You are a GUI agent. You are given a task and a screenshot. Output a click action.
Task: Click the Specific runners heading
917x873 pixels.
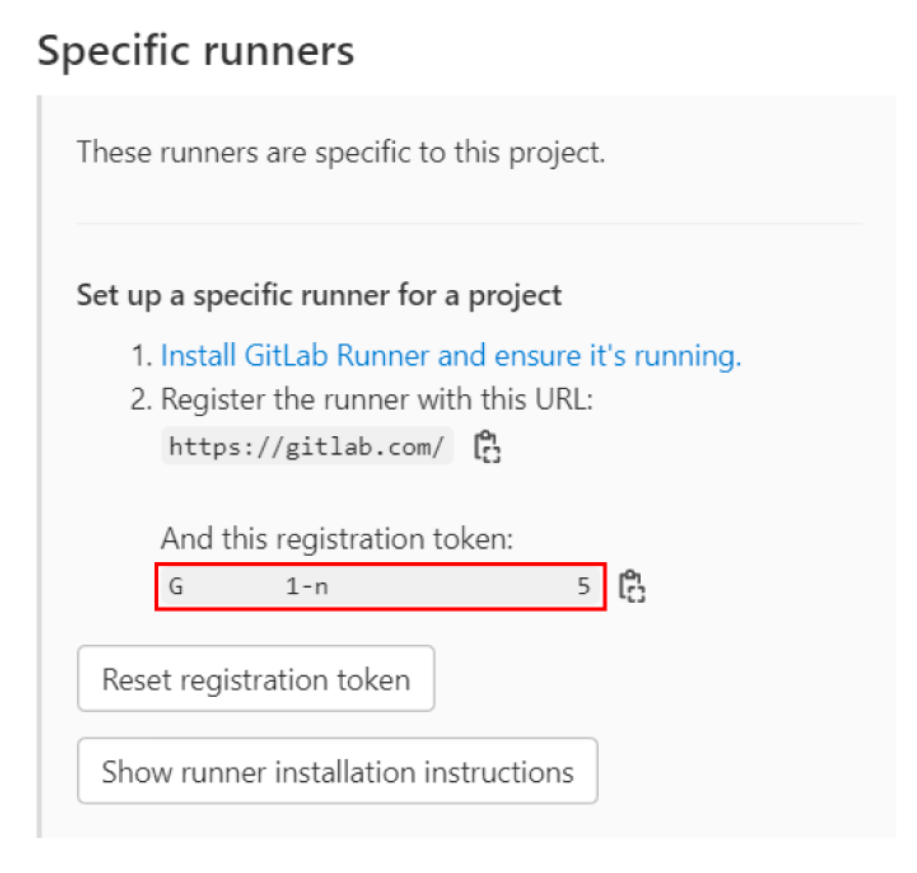(196, 50)
